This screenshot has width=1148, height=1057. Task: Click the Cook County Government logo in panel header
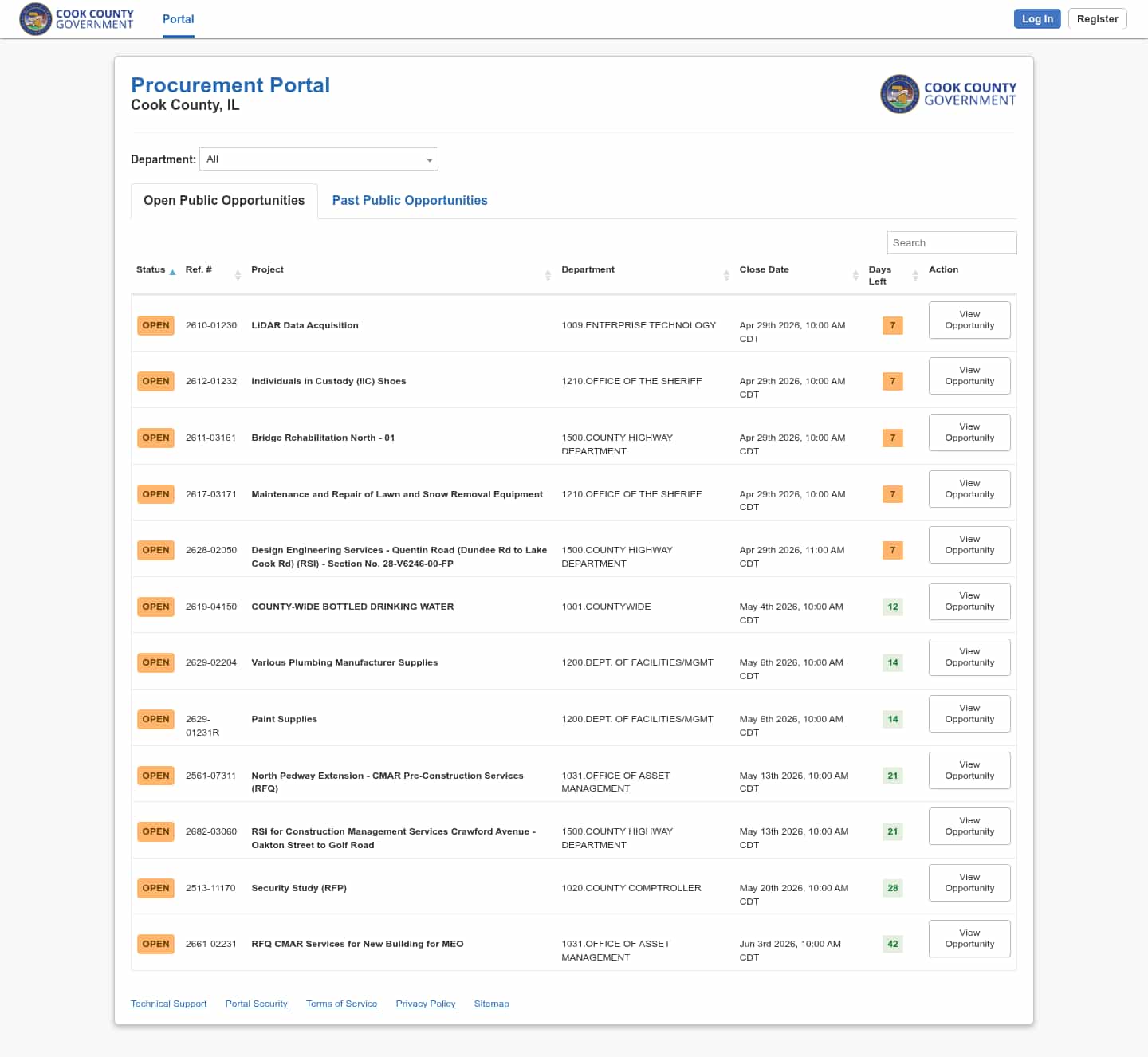coord(948,94)
